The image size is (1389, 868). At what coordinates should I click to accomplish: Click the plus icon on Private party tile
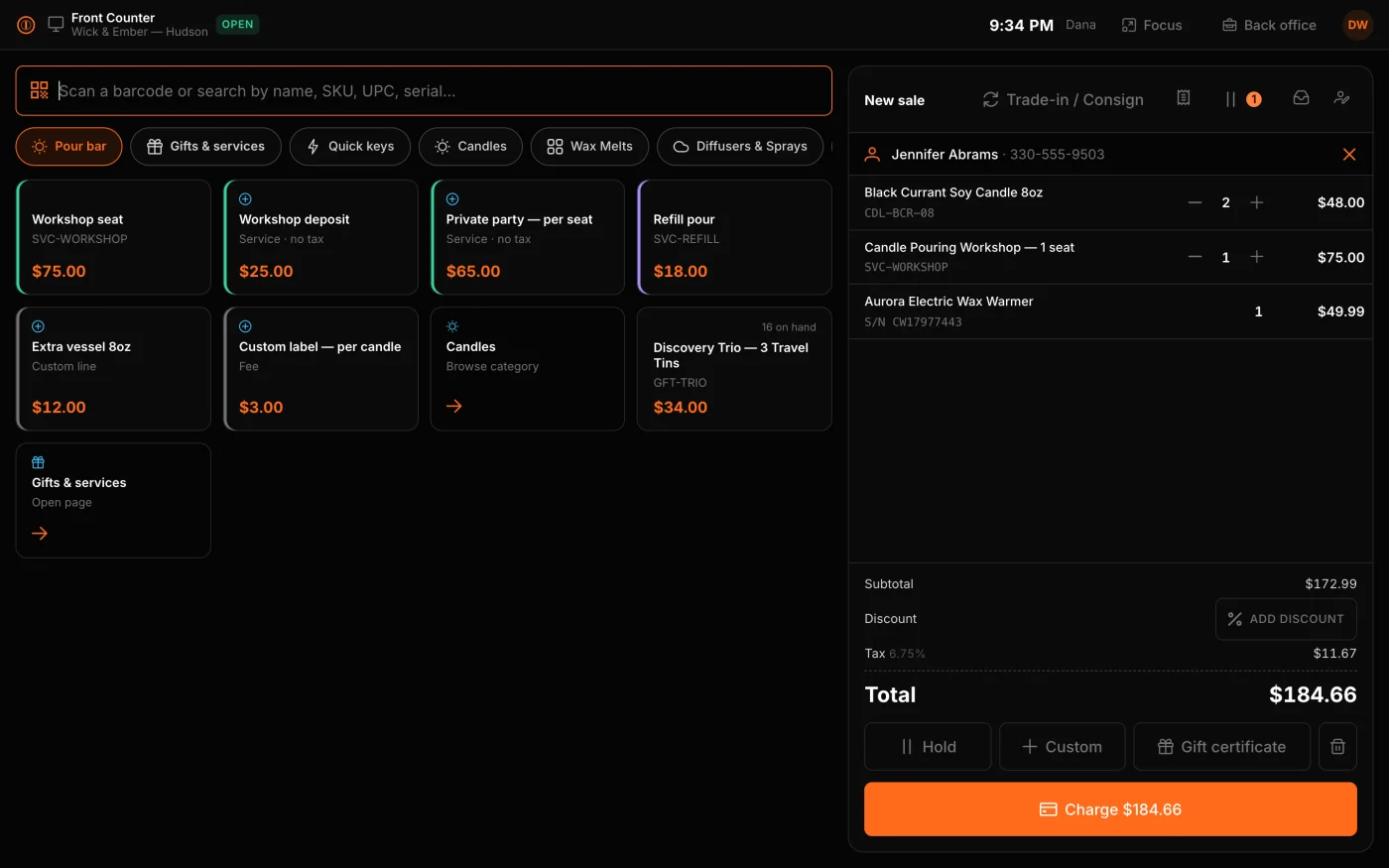point(452,199)
